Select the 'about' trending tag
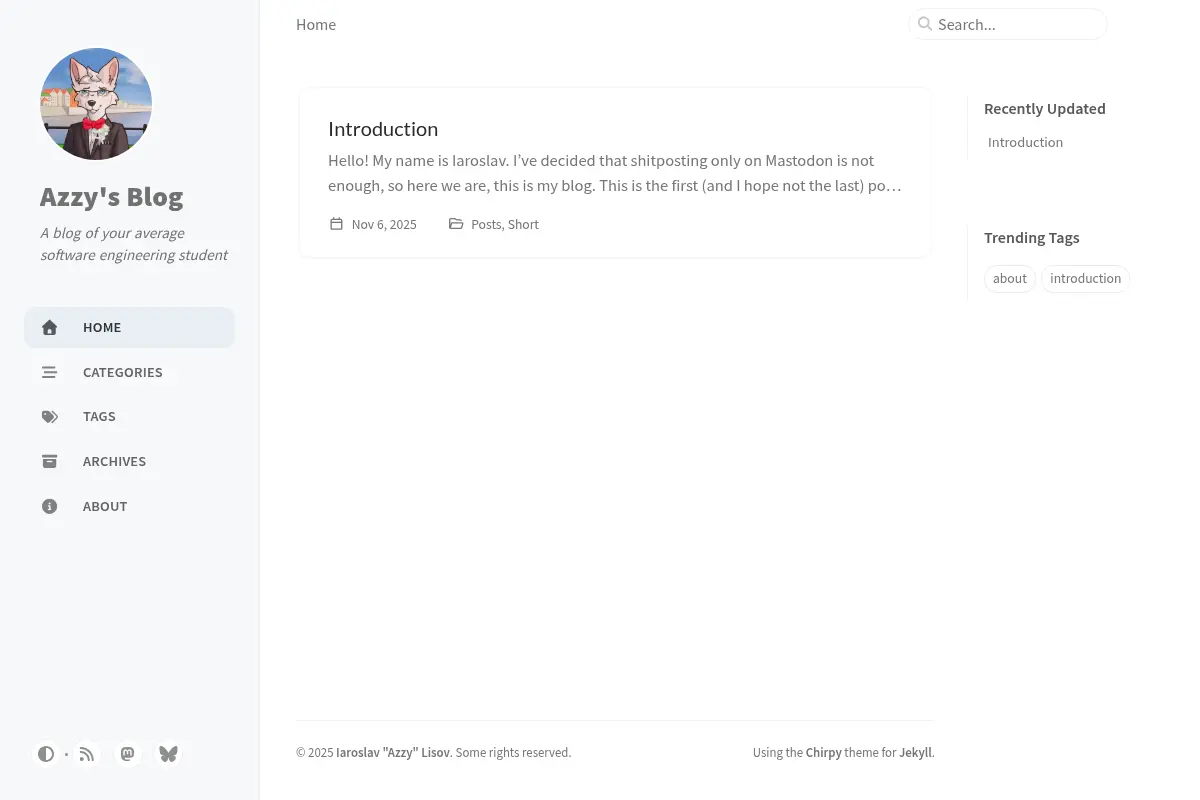Image resolution: width=1200 pixels, height=800 pixels. (x=1010, y=278)
